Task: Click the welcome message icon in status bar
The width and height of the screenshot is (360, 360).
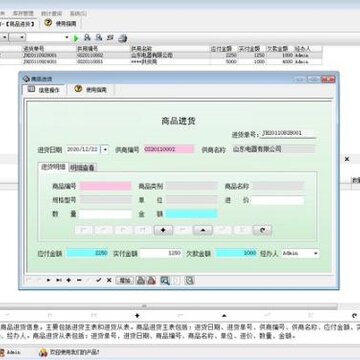Action: (43, 352)
